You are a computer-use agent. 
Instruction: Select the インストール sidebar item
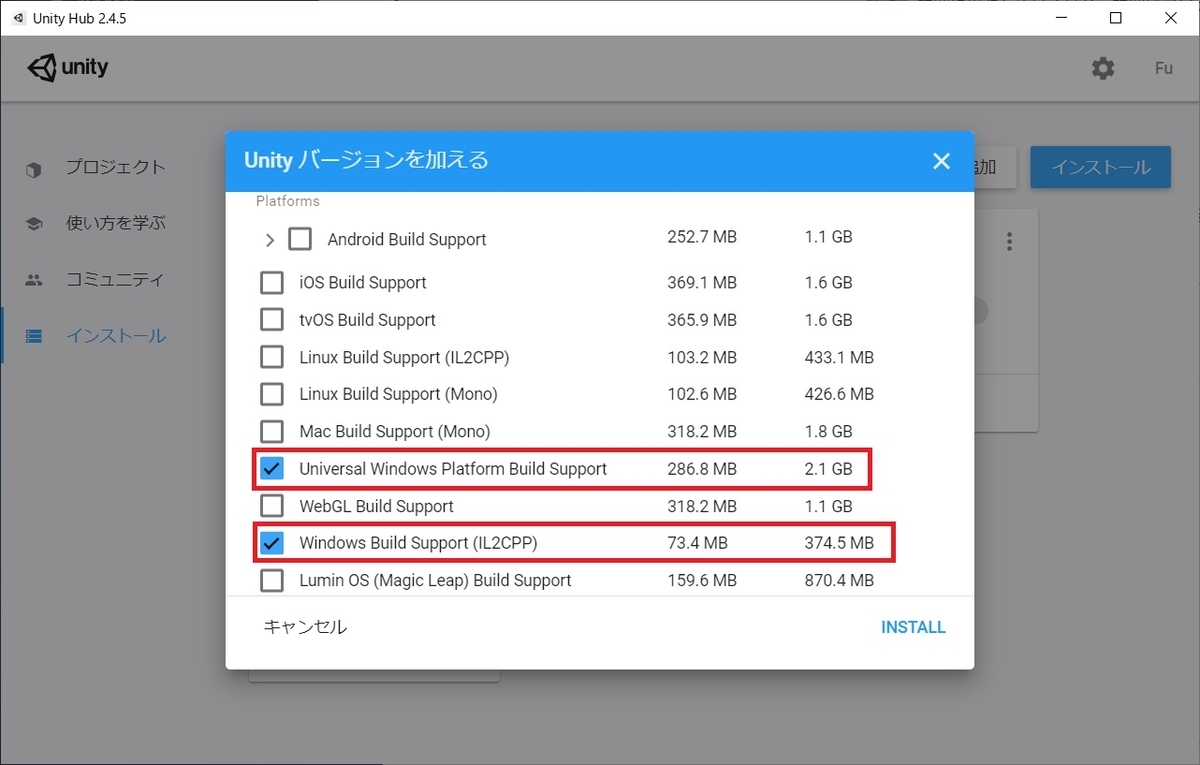[x=115, y=336]
